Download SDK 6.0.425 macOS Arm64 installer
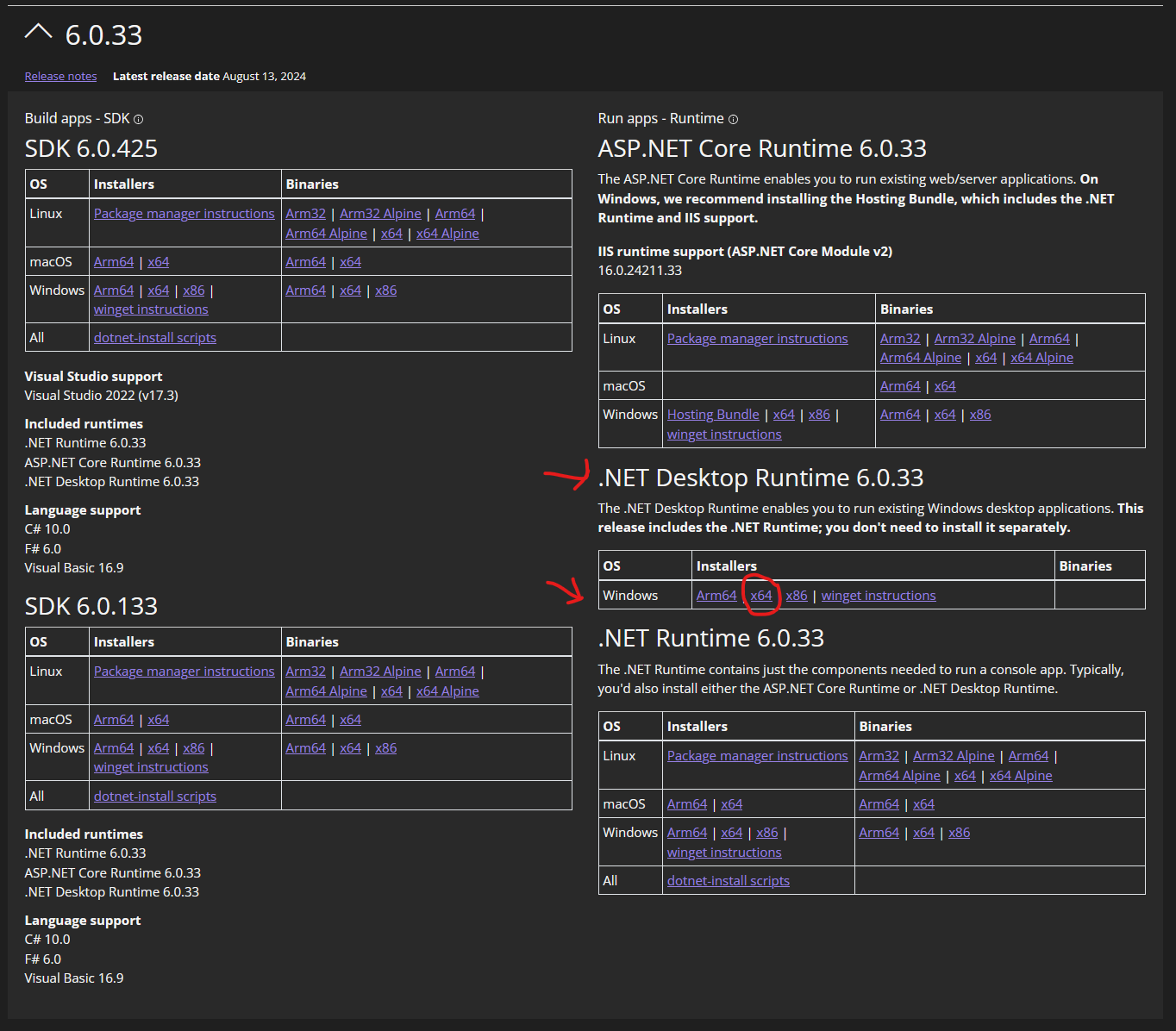This screenshot has height=1031, width=1176. [x=114, y=262]
